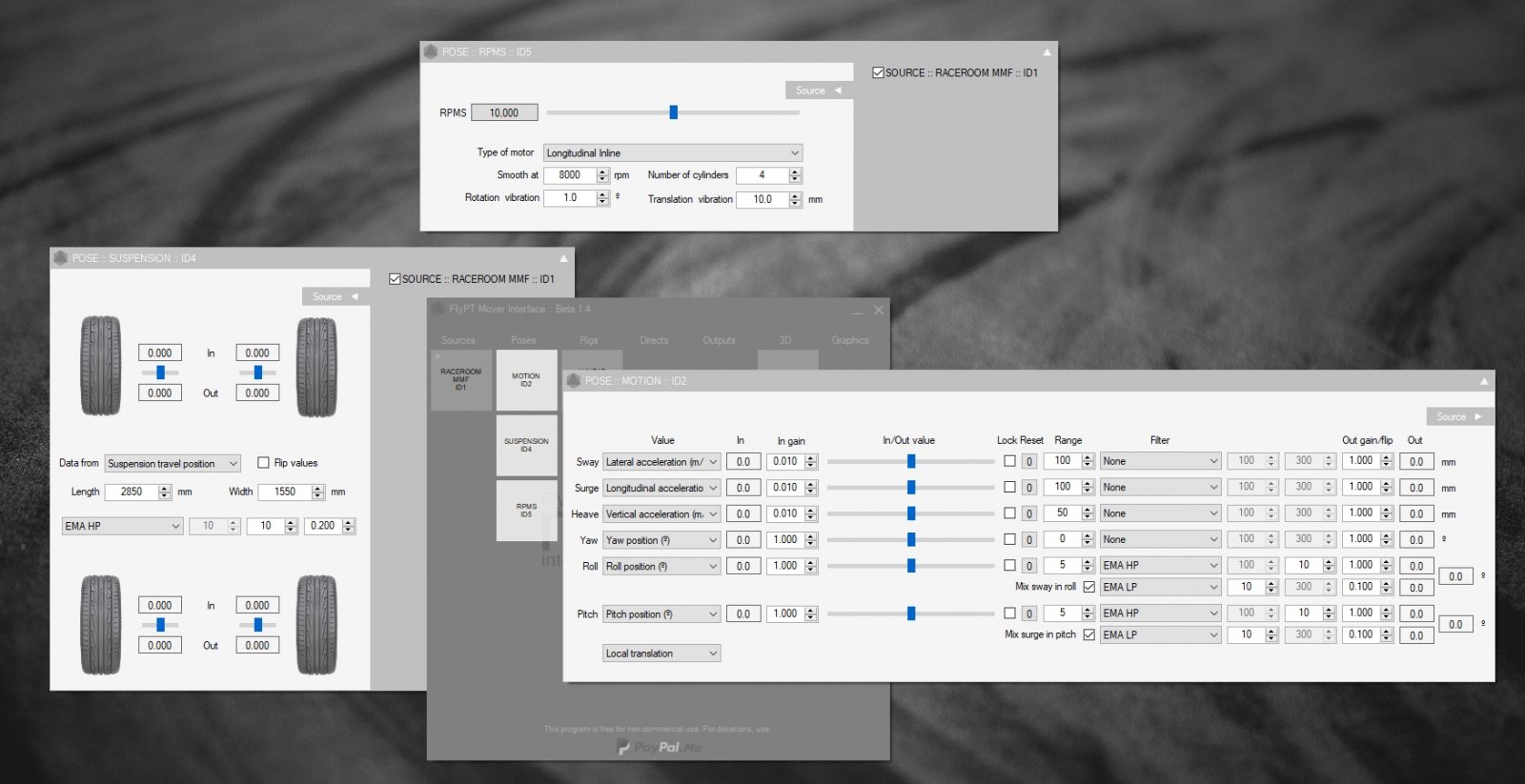This screenshot has width=1525, height=784.
Task: Click the Pitch In/Out value slider
Action: pyautogui.click(x=910, y=614)
